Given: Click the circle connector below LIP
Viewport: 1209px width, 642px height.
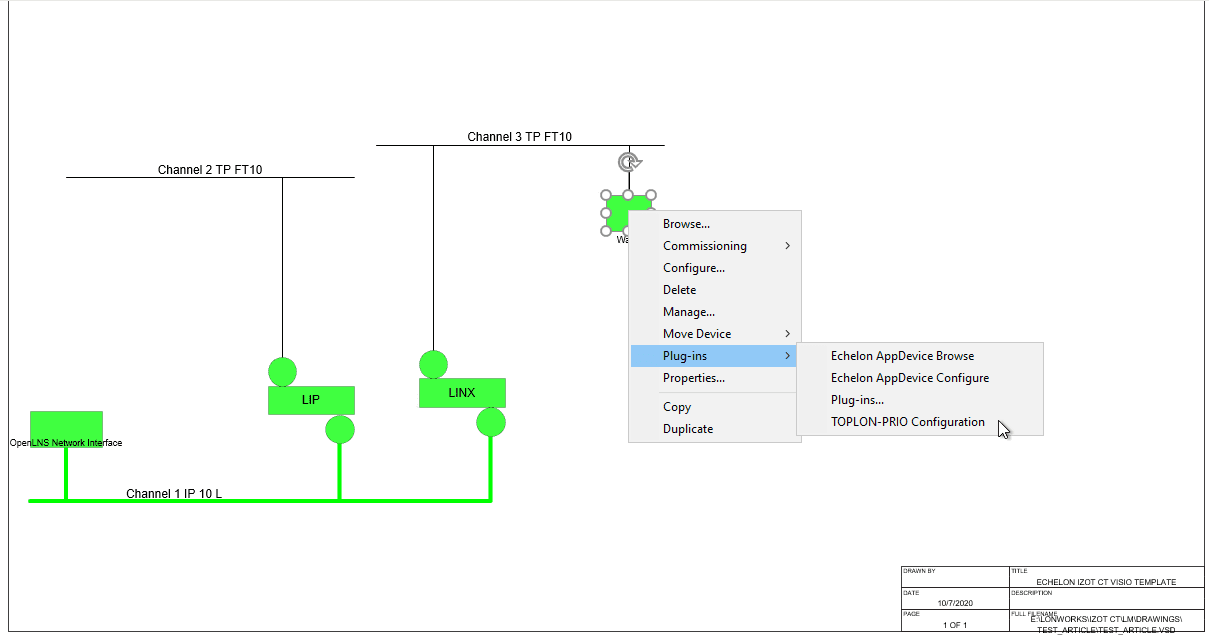Looking at the screenshot, I should (340, 429).
